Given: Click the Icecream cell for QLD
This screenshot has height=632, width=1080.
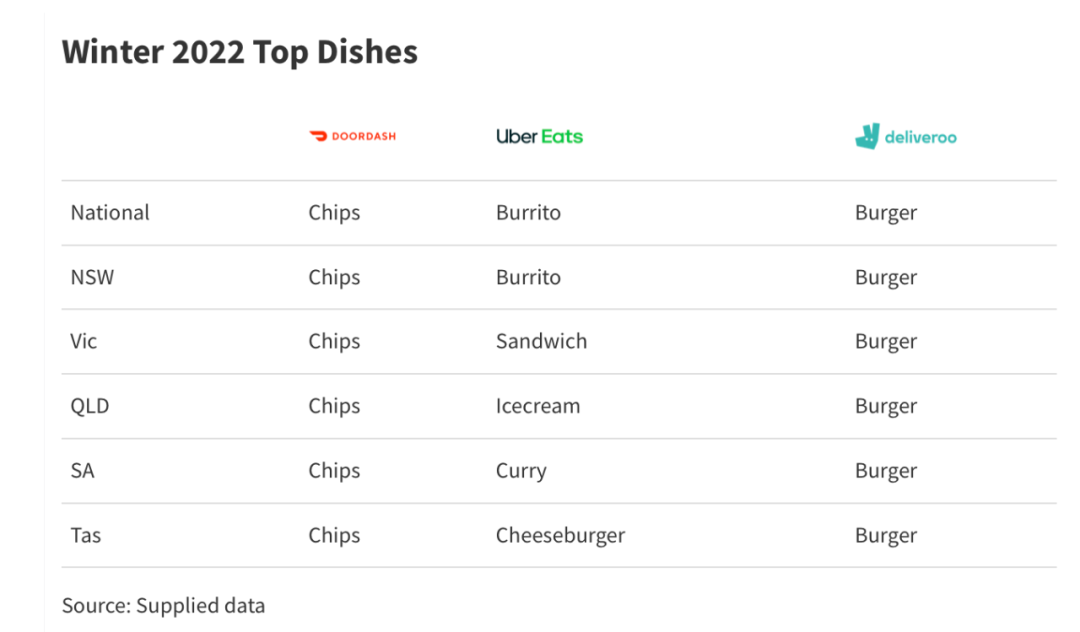Looking at the screenshot, I should (x=538, y=406).
